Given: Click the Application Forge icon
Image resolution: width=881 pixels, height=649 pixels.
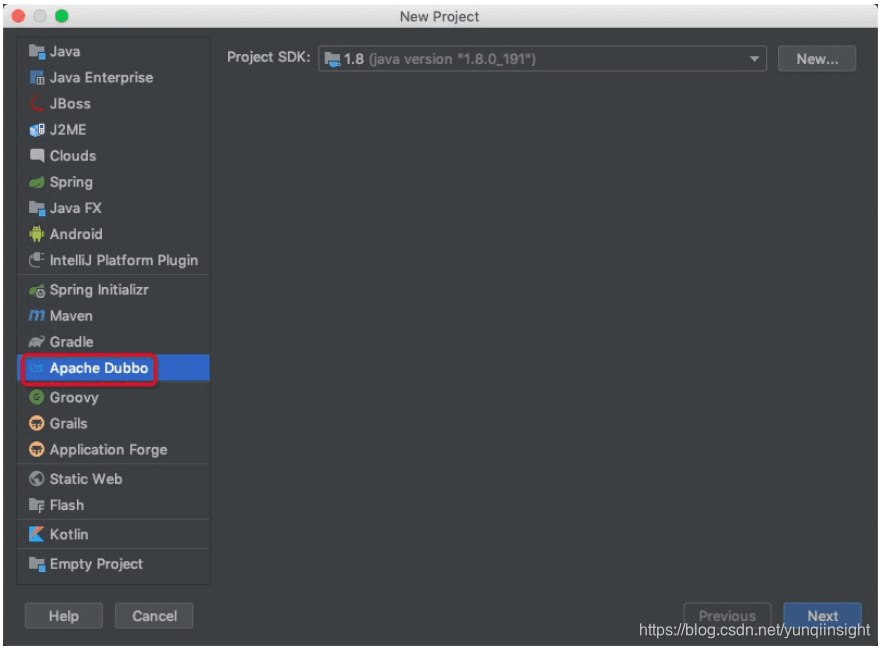Looking at the screenshot, I should click(x=37, y=450).
